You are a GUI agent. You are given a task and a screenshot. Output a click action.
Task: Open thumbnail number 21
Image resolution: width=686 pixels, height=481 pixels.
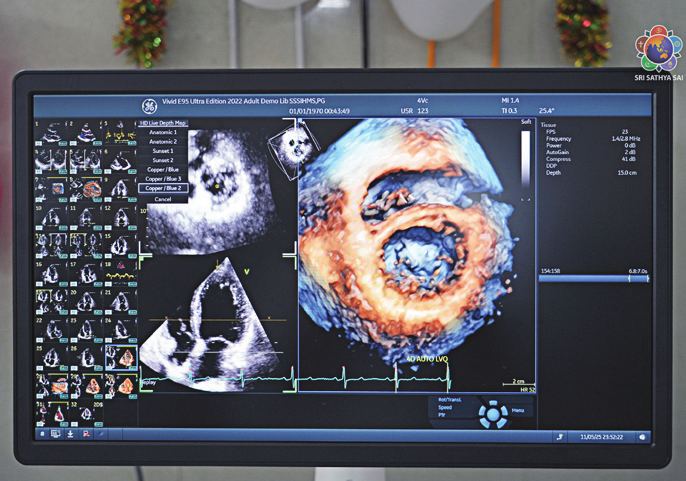pos(121,302)
